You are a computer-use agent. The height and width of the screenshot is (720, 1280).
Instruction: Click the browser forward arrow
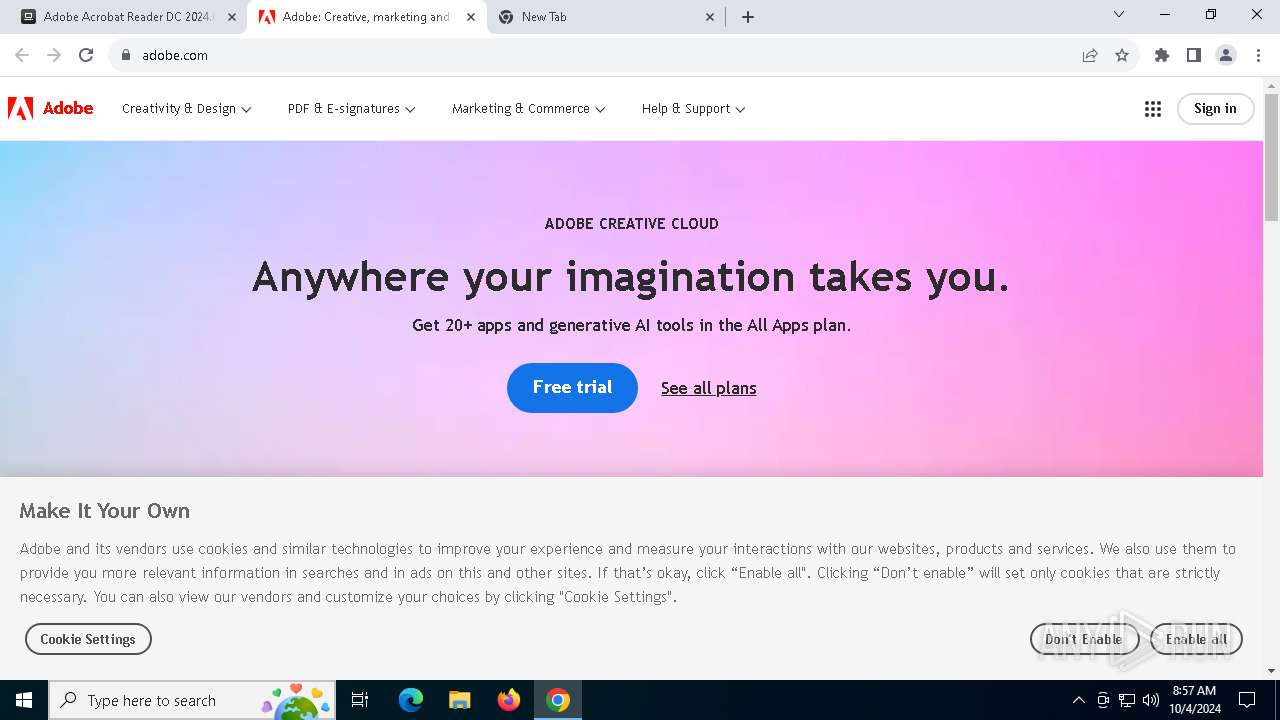54,55
